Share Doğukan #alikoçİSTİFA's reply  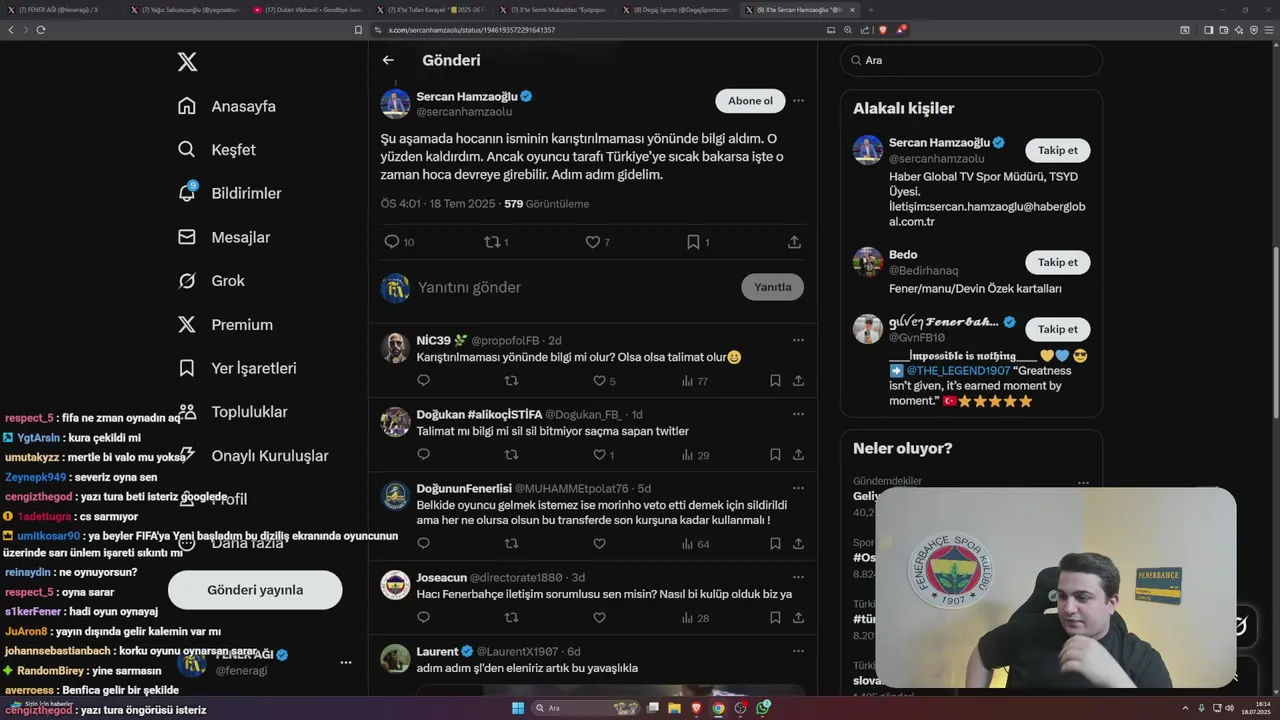798,455
